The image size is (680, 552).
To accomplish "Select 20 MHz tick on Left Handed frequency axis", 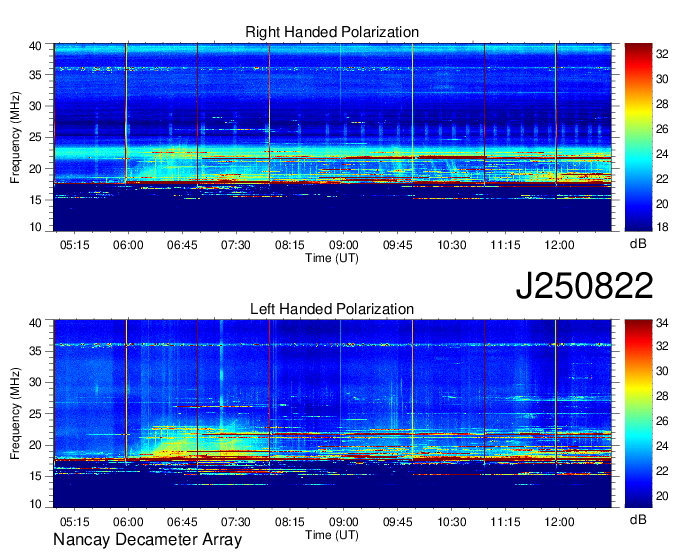I will tap(36, 445).
